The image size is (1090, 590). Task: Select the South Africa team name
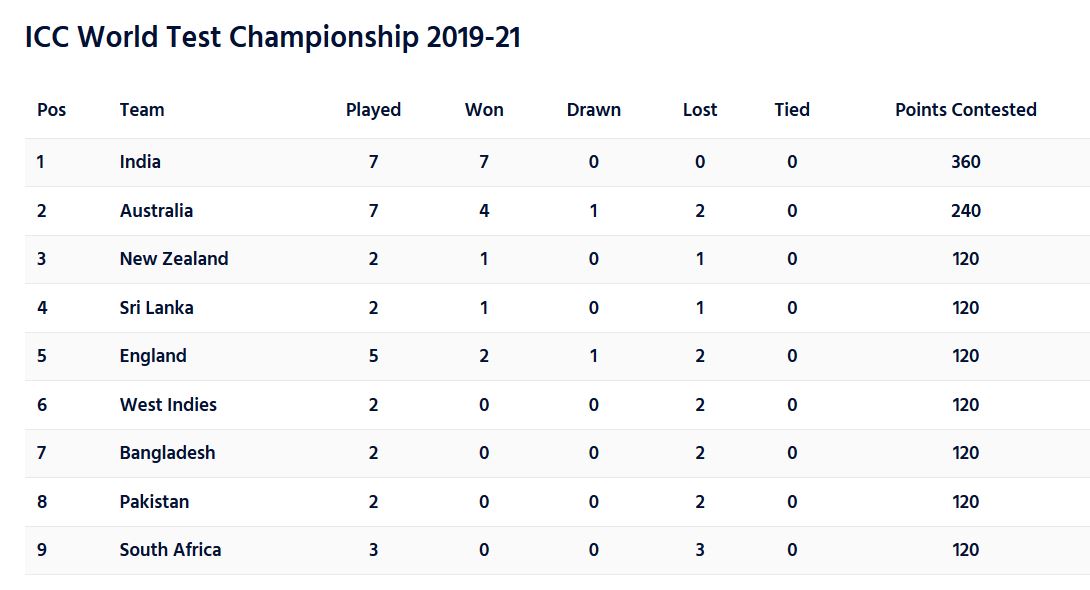(x=170, y=550)
